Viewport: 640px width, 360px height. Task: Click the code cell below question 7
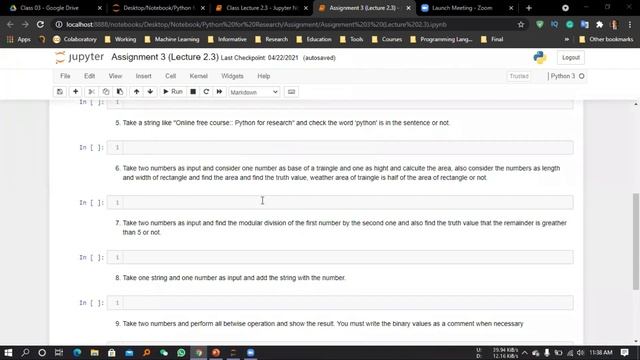click(x=340, y=257)
